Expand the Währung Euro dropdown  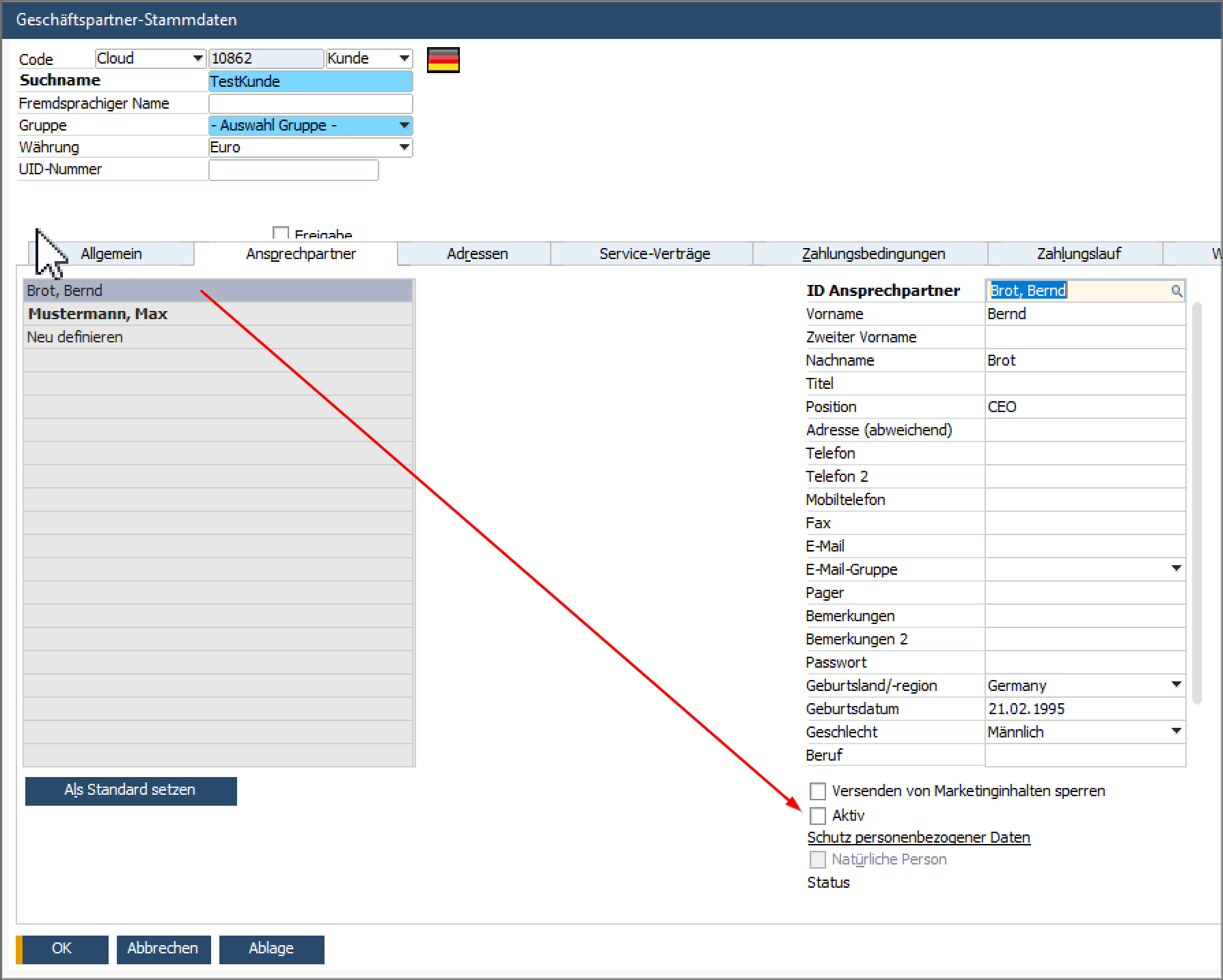(x=404, y=148)
